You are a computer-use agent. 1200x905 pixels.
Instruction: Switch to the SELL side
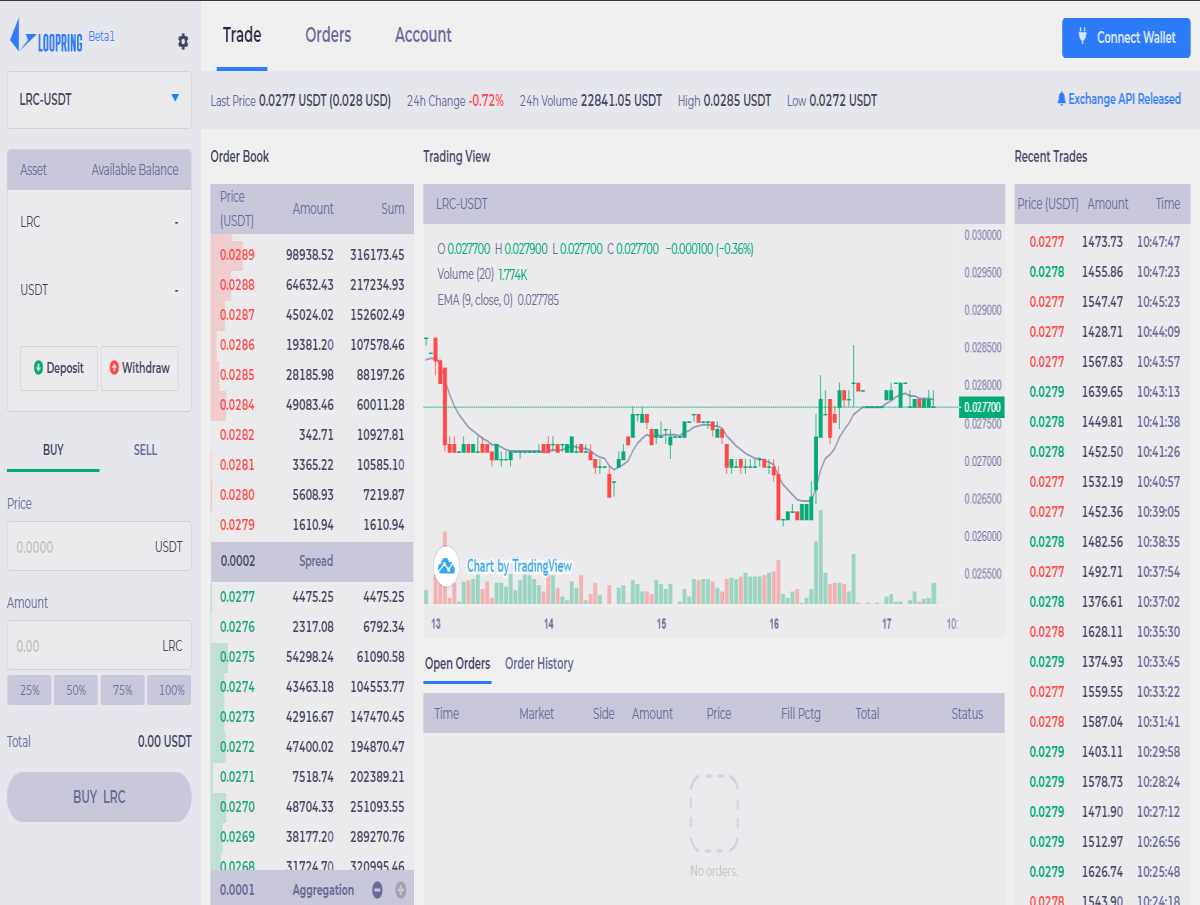click(144, 450)
